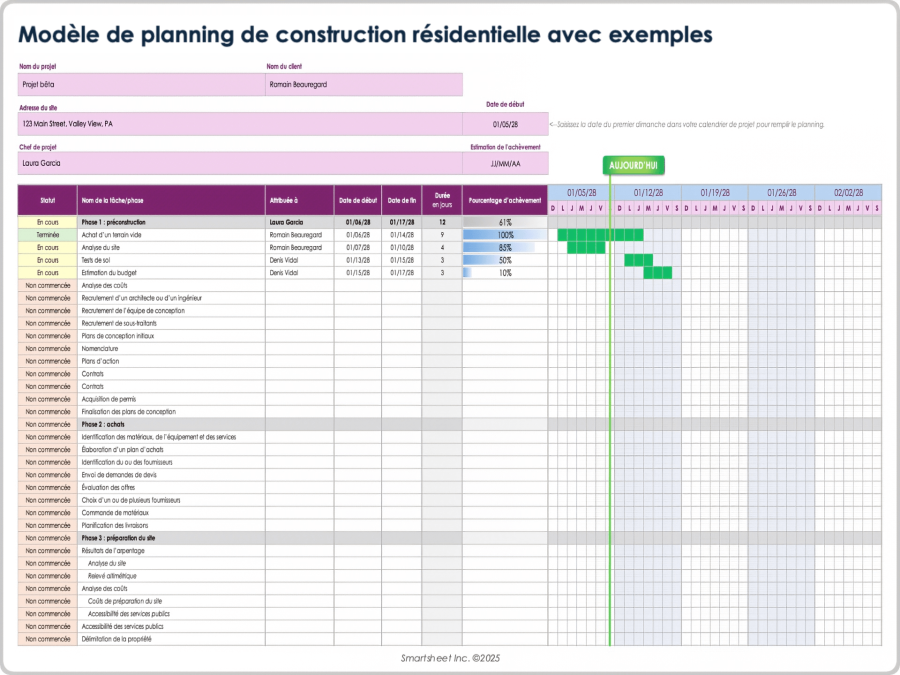Click the "Nom de la tâche/phase" column header

(x=171, y=200)
